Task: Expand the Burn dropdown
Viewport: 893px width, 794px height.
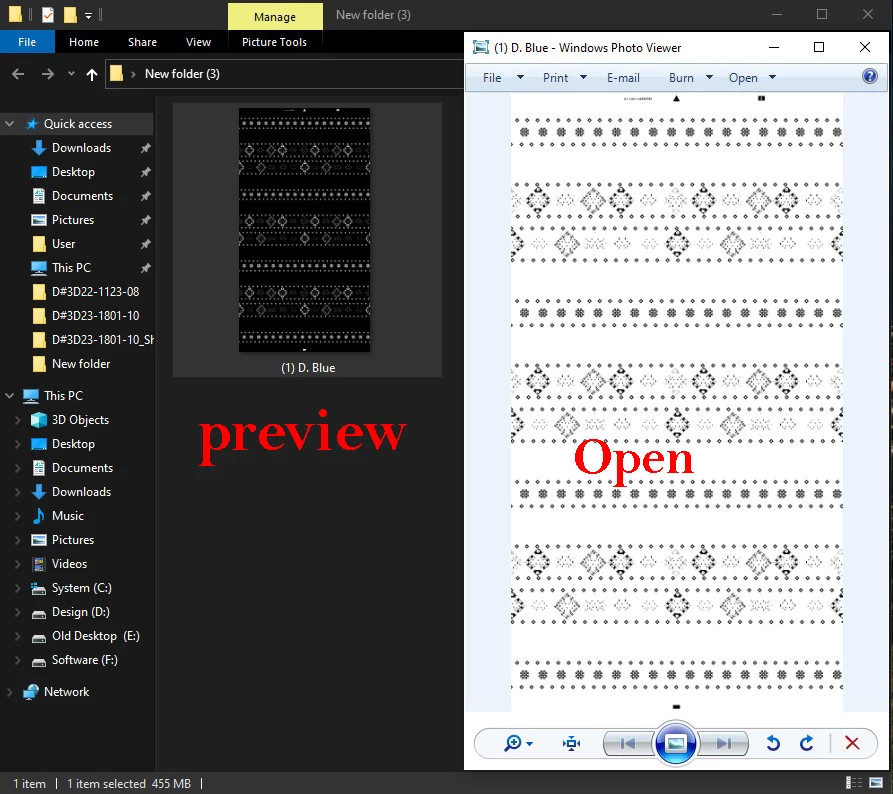Action: (709, 77)
